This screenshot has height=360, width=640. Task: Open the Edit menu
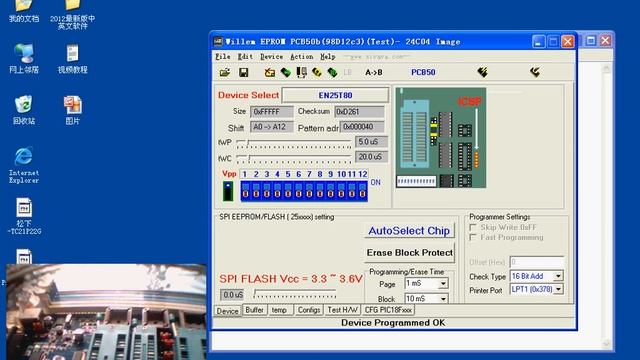pyautogui.click(x=245, y=57)
